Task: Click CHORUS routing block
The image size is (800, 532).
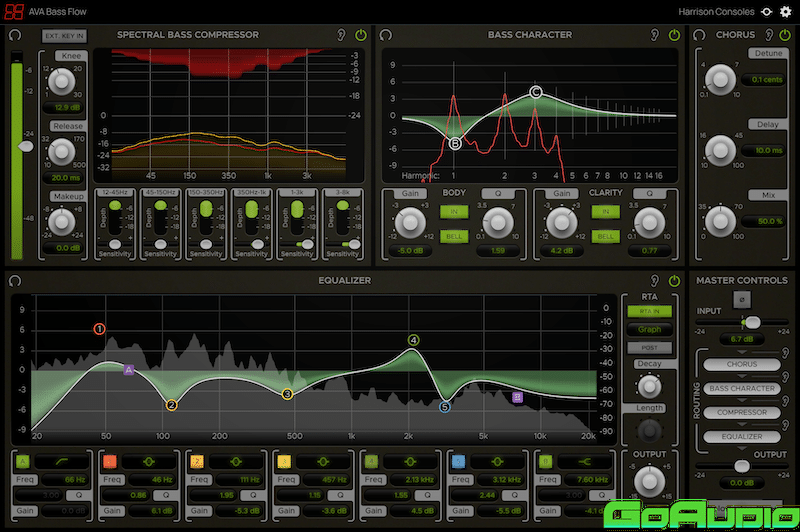Action: [742, 364]
